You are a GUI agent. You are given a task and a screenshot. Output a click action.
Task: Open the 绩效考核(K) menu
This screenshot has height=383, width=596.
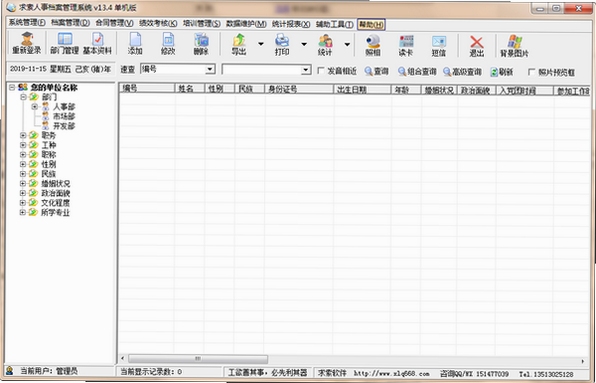(158, 24)
